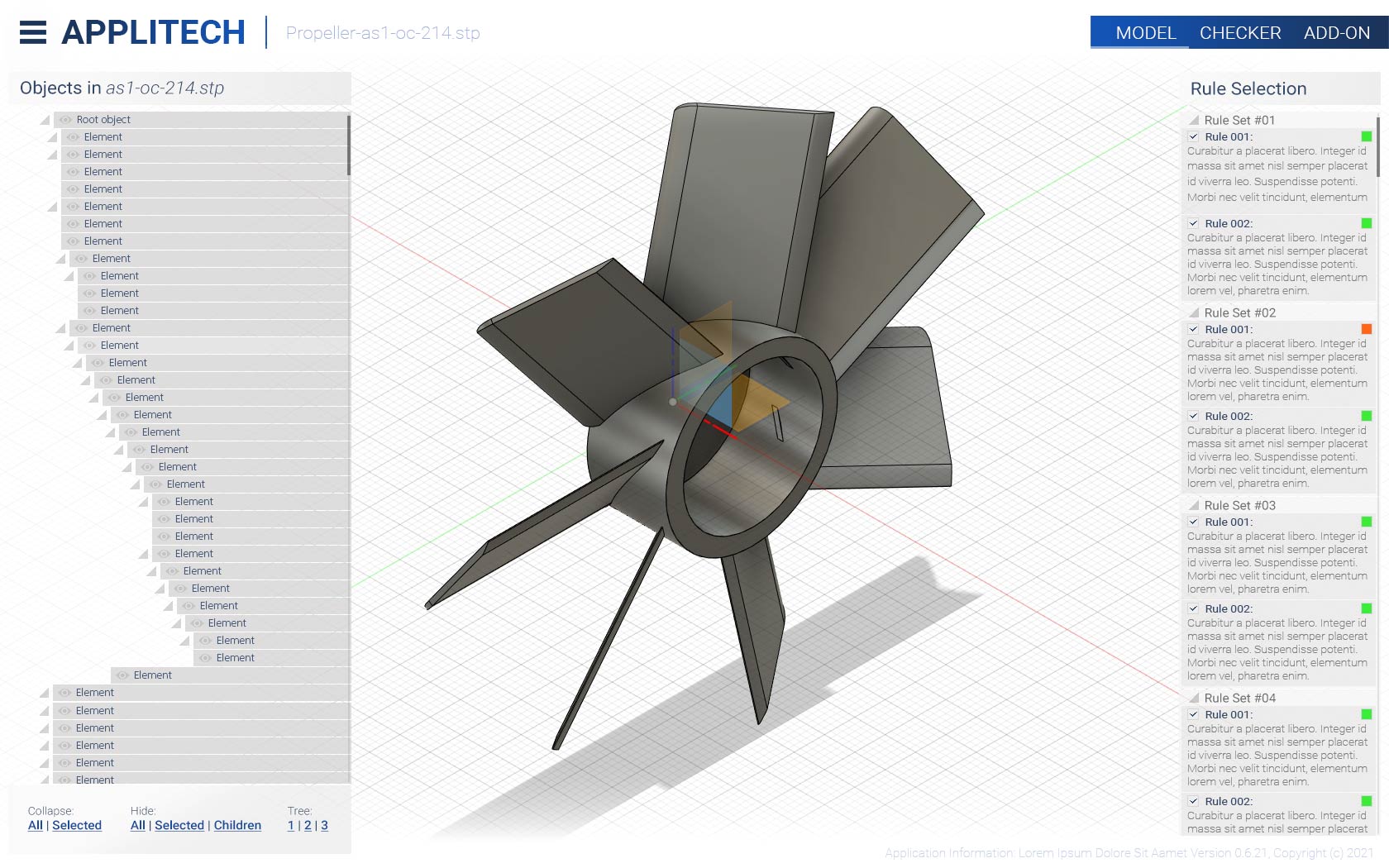Image resolution: width=1389 pixels, height=868 pixels.
Task: Click green status square of Rule Set #03 Rule 001
Action: coord(1367,522)
